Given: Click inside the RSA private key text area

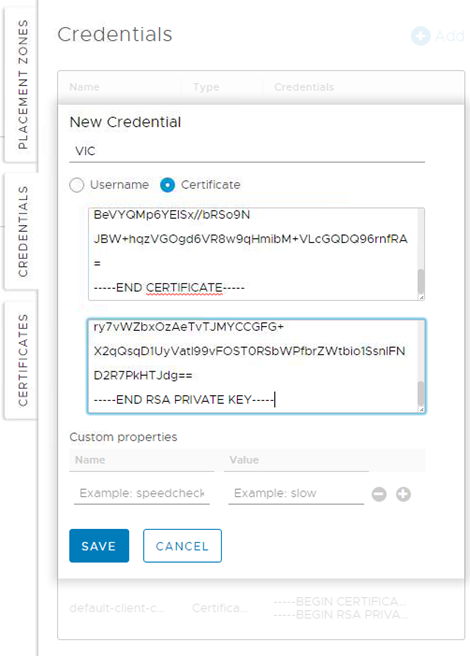Looking at the screenshot, I should point(253,366).
